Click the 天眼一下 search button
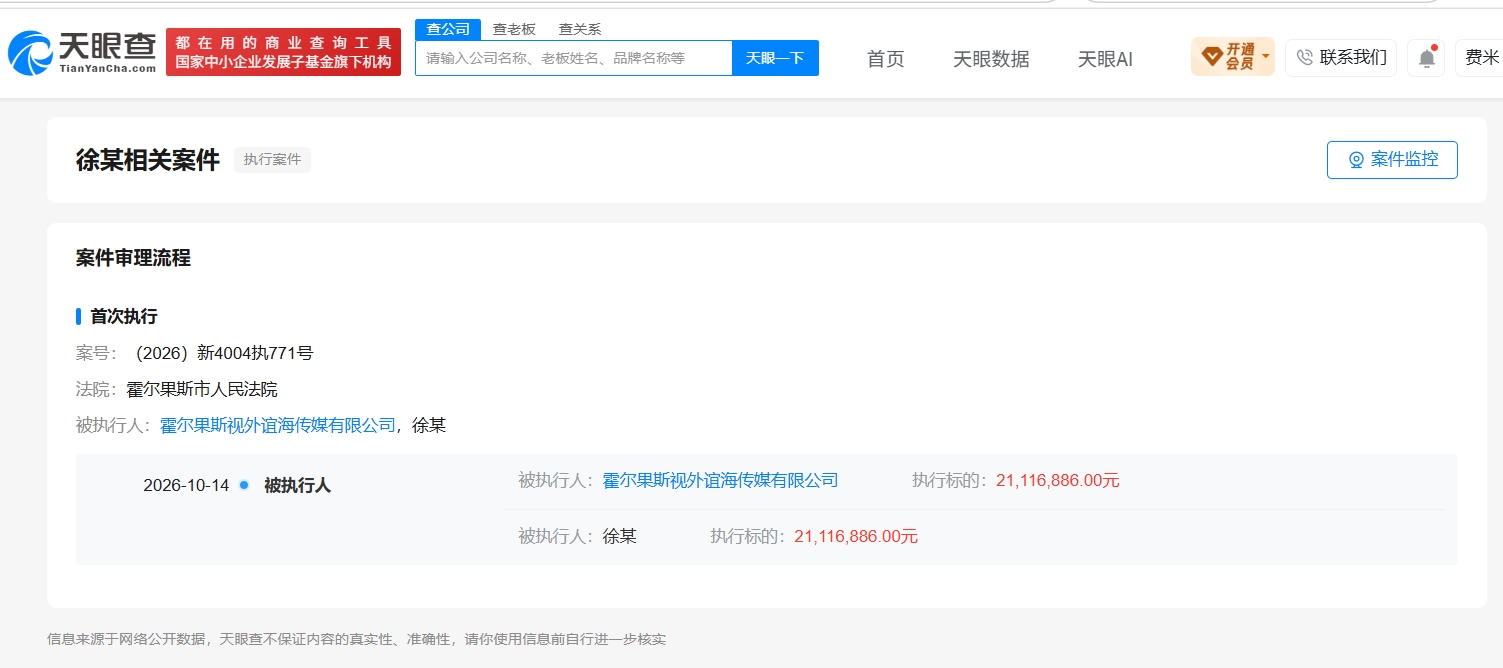The width and height of the screenshot is (1503, 668). (775, 58)
